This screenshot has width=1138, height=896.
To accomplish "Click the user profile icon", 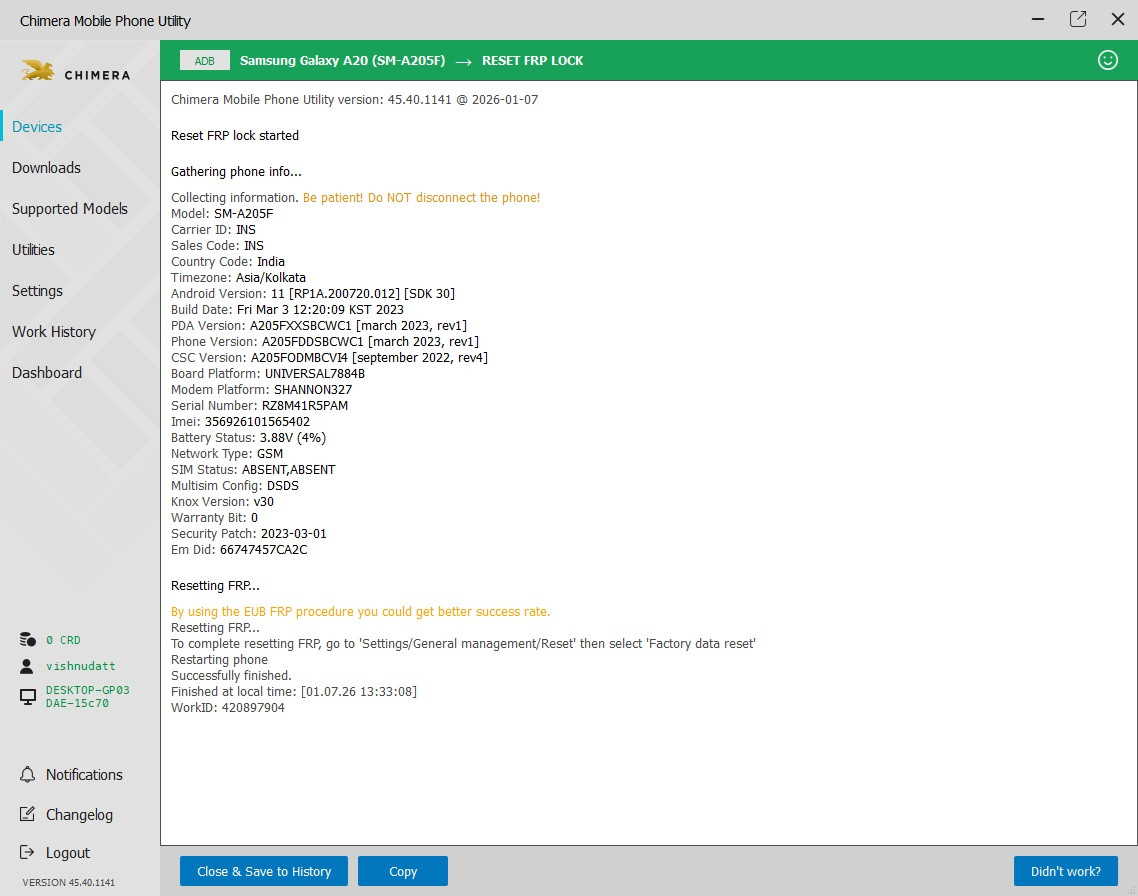I will 27,665.
